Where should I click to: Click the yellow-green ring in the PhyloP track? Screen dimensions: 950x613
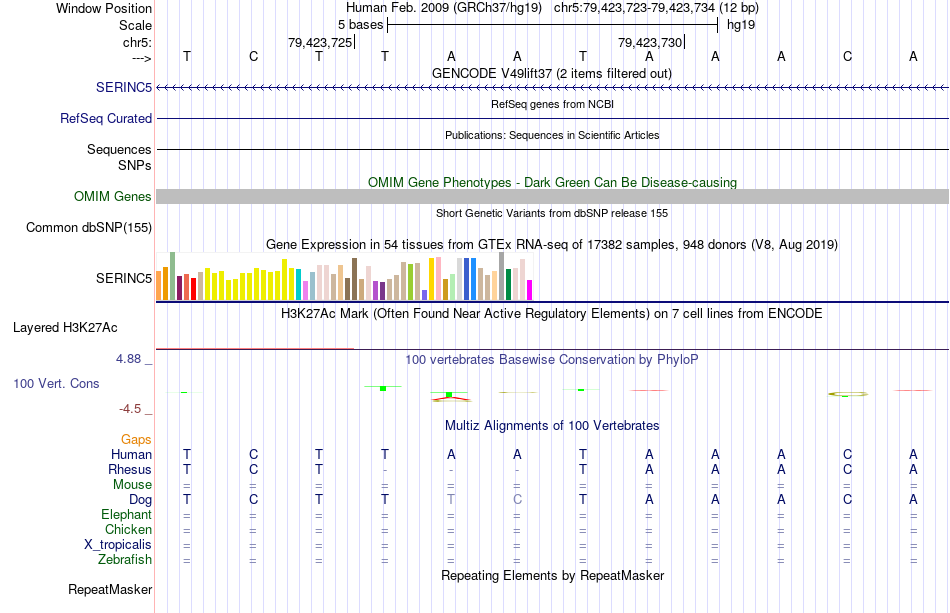point(848,394)
